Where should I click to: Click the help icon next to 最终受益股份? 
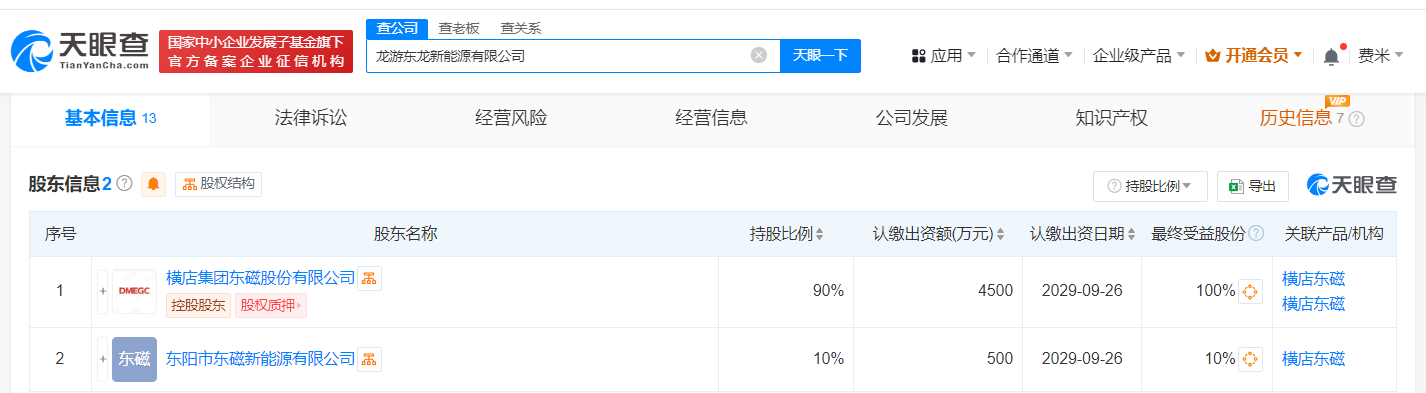tap(1256, 234)
